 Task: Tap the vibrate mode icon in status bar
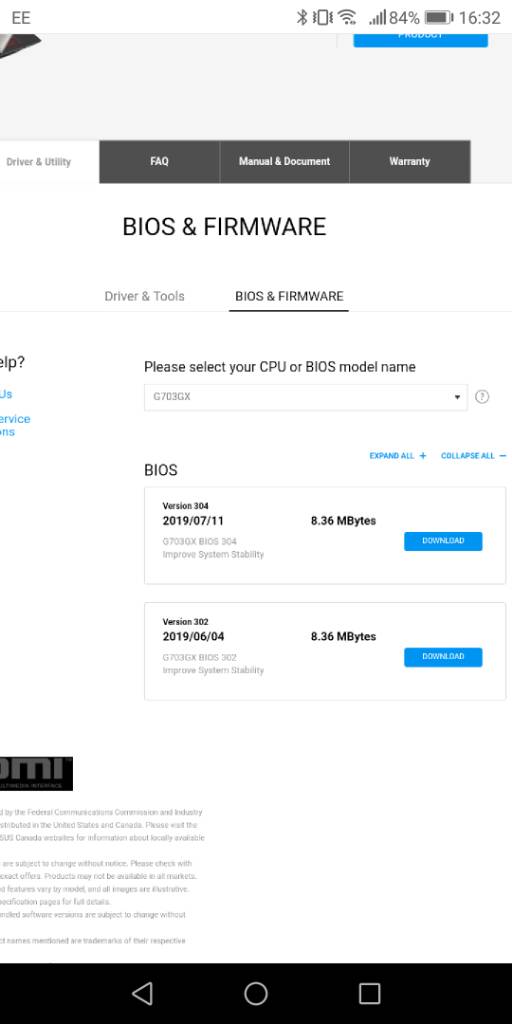323,17
